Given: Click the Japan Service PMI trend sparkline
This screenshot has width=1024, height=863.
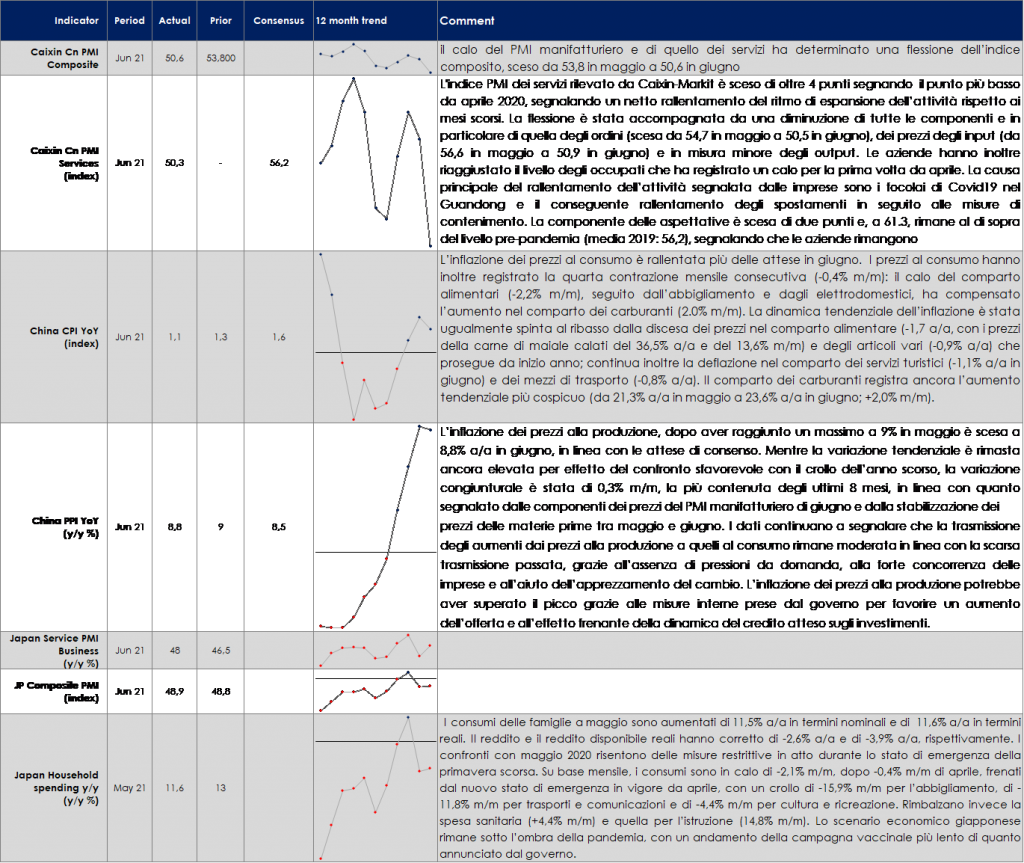Looking at the screenshot, I should (x=375, y=650).
